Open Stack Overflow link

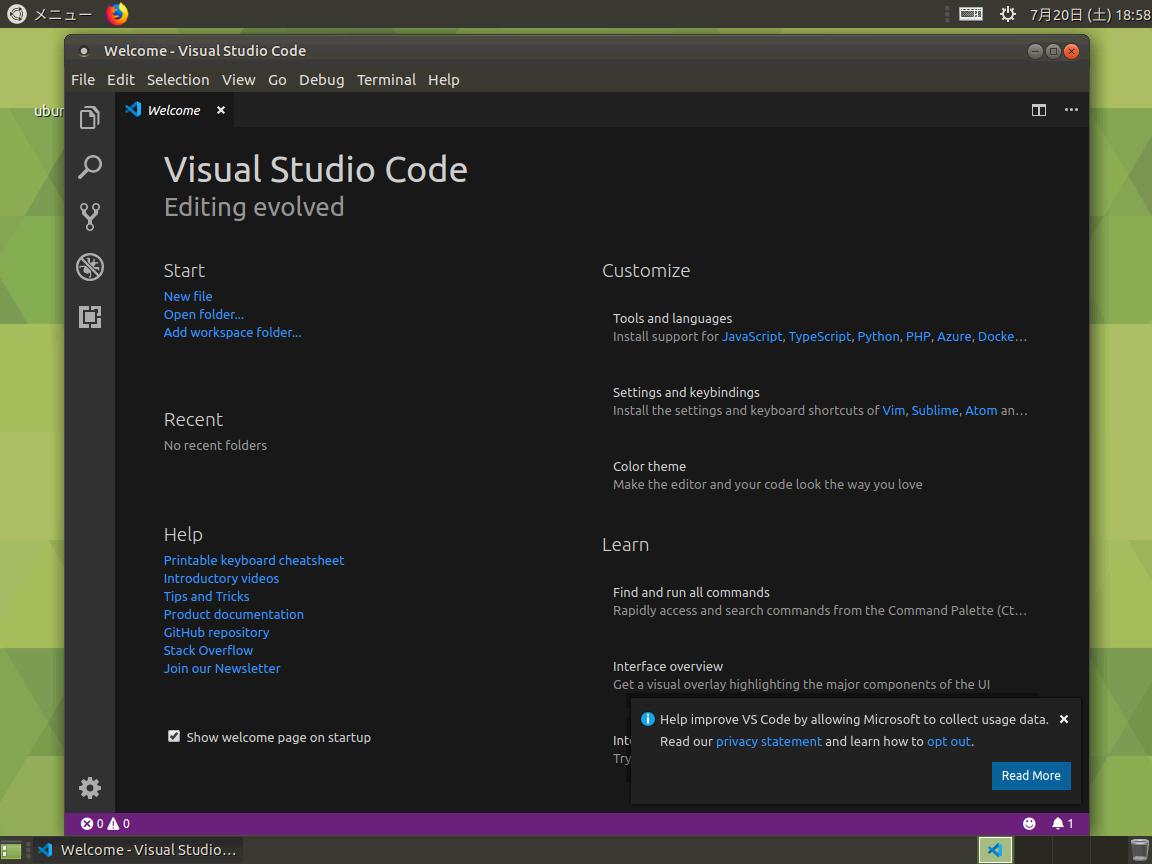[x=208, y=651]
